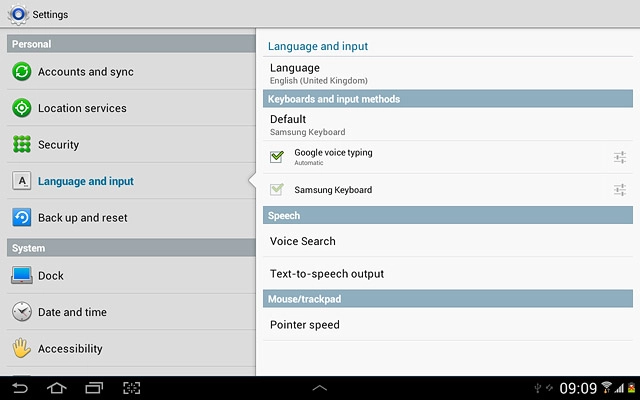Uncheck Google voice typing checkbox
The width and height of the screenshot is (640, 400).
(277, 157)
